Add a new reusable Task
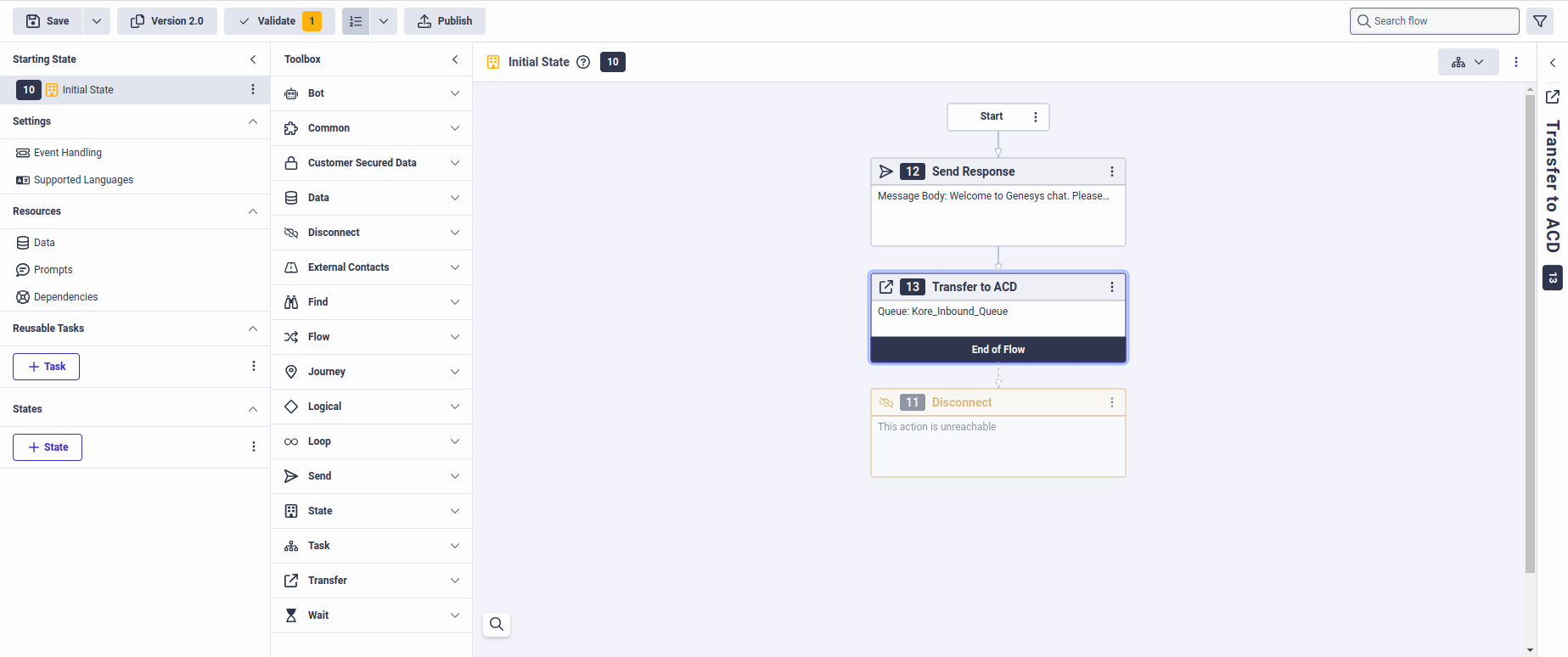1568x657 pixels. tap(47, 367)
